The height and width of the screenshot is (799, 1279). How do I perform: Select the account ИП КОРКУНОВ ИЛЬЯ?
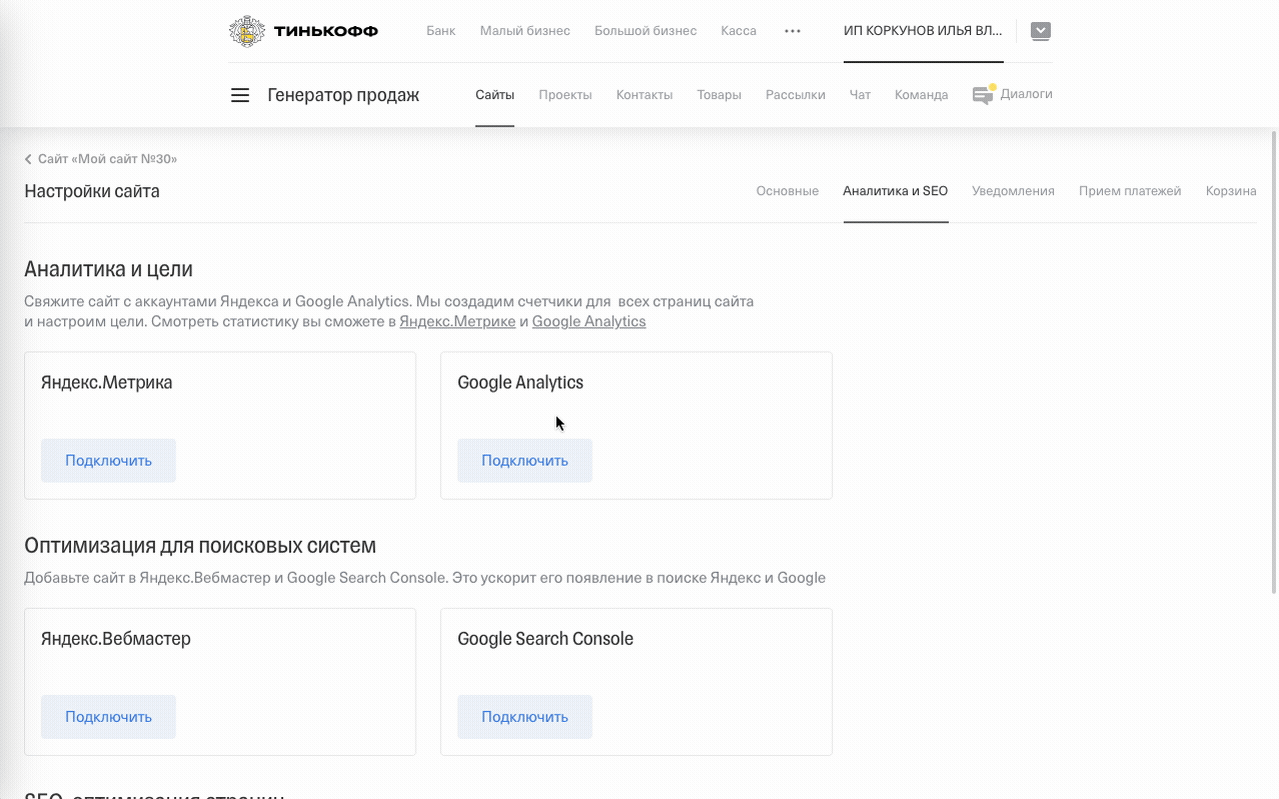[x=923, y=31]
